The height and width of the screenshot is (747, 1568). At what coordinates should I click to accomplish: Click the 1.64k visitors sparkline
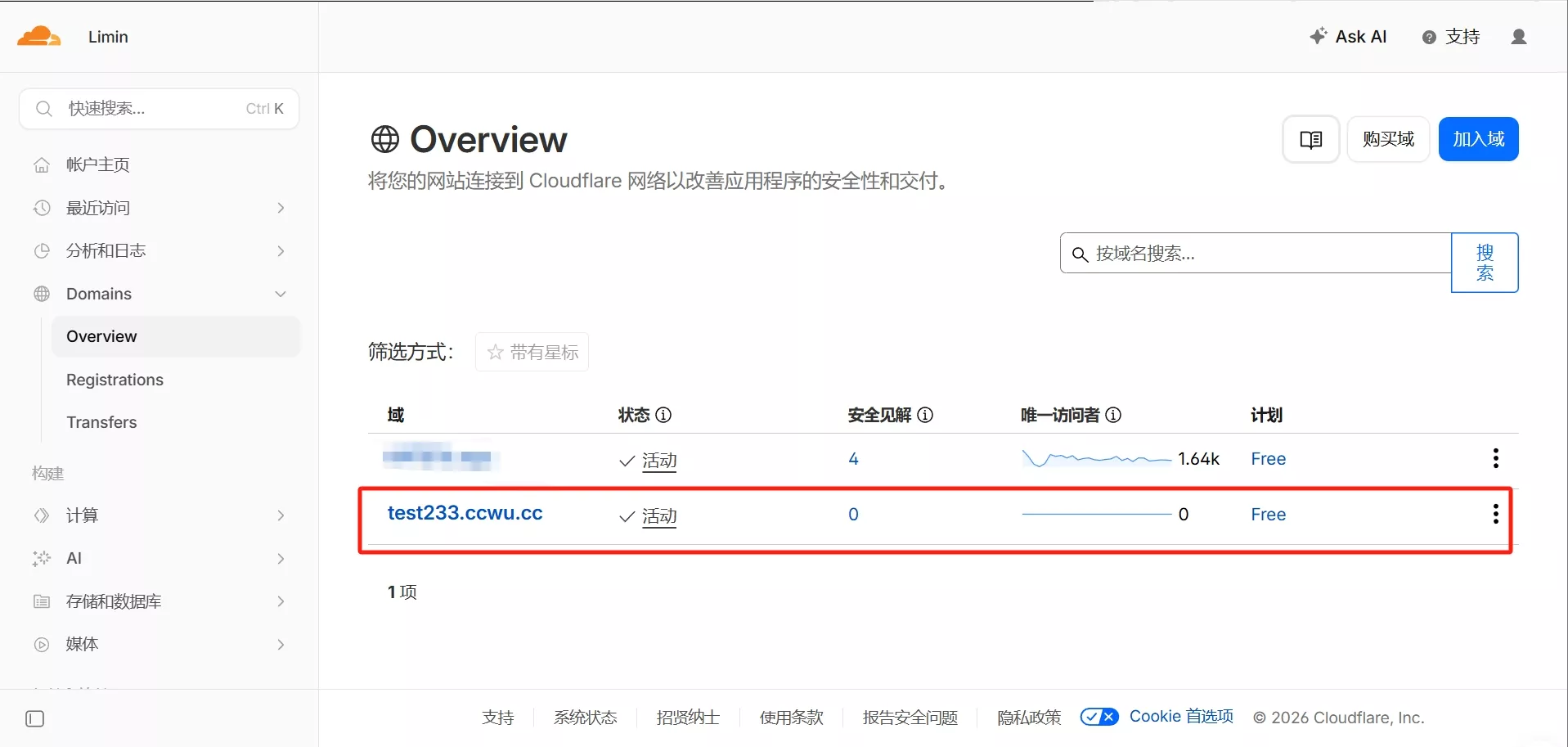[x=1097, y=458]
